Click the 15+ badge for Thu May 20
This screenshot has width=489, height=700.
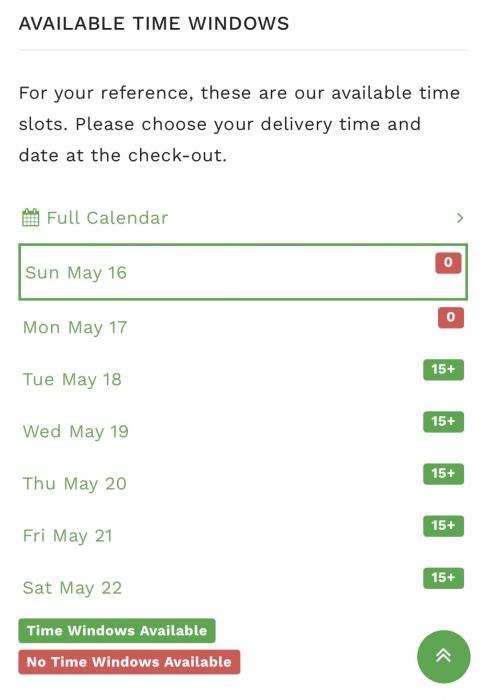point(443,474)
